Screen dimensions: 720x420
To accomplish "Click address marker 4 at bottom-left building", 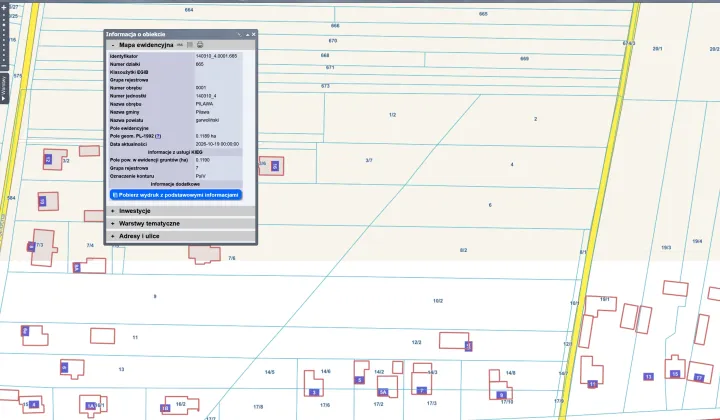I will [x=33, y=405].
